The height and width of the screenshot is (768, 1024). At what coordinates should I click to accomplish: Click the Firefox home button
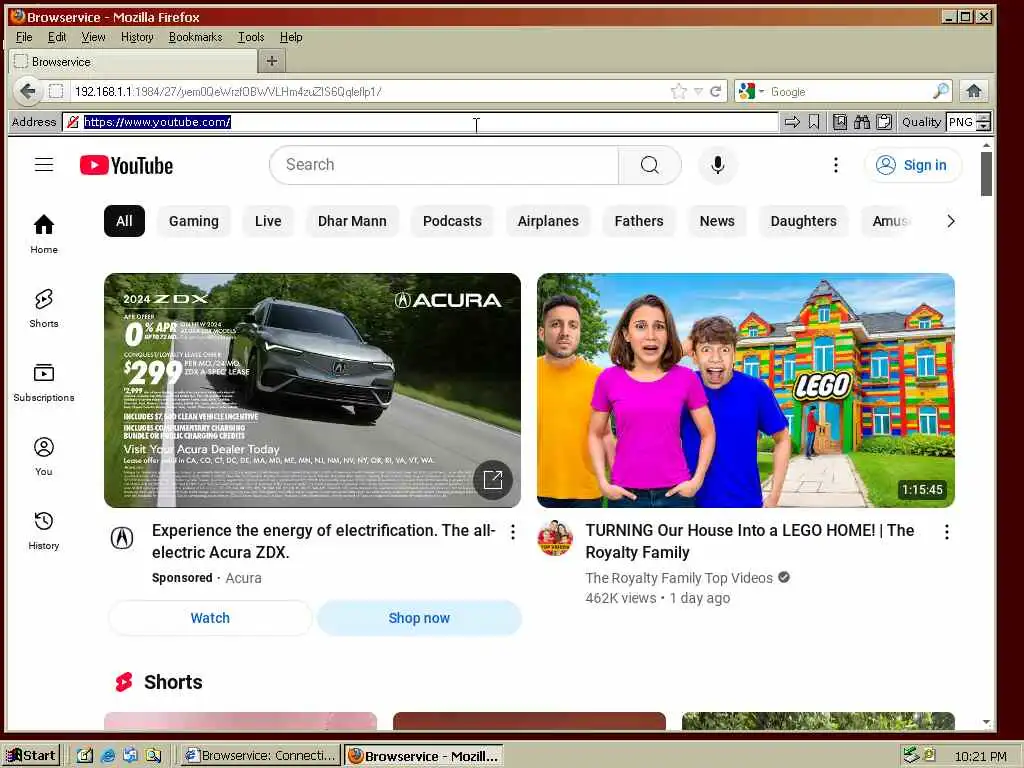(x=974, y=91)
